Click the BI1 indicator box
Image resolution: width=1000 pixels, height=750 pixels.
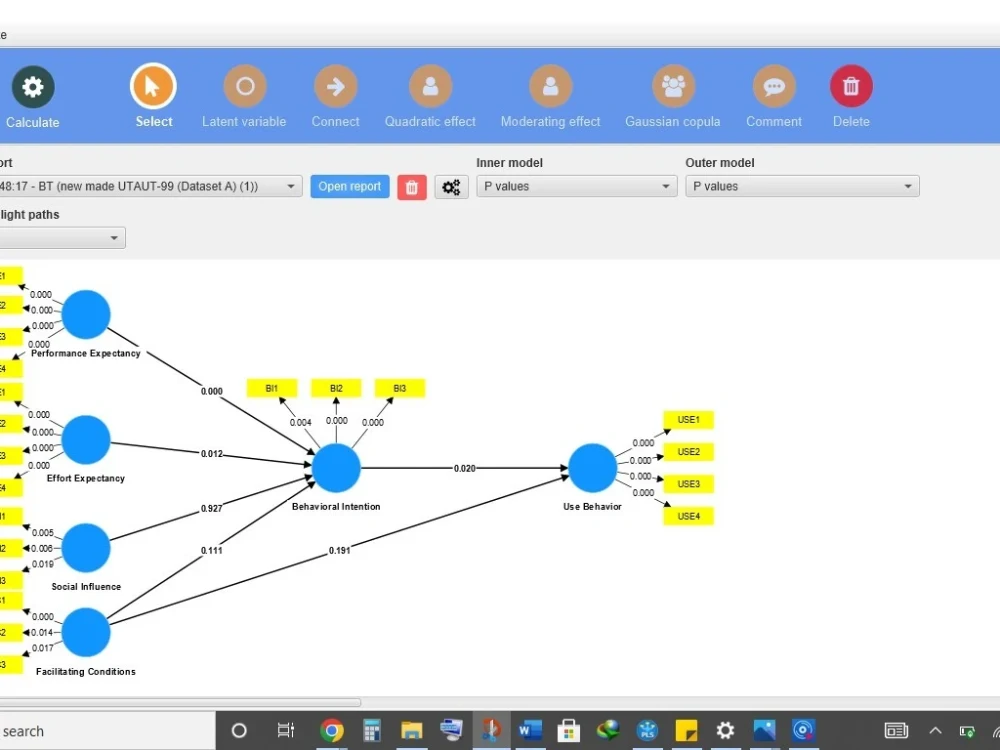[272, 388]
